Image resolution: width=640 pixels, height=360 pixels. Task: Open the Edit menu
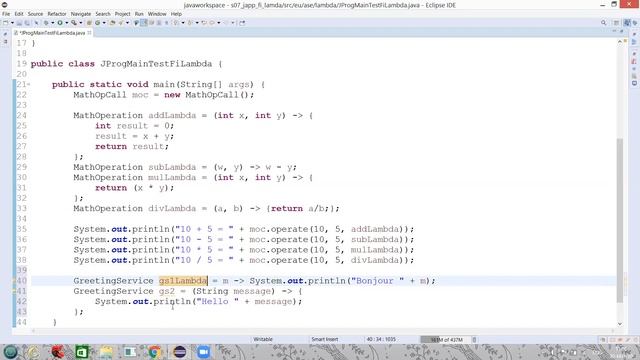pyautogui.click(x=19, y=14)
